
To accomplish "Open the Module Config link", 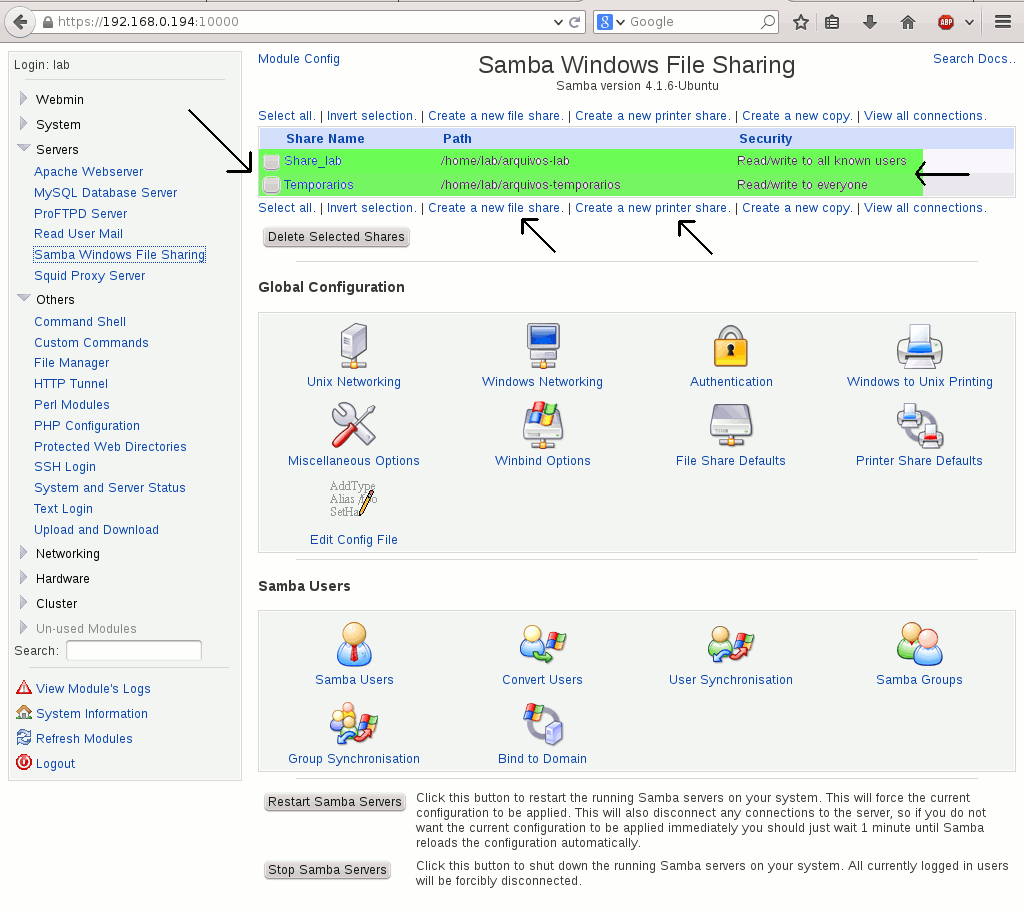I will click(298, 59).
